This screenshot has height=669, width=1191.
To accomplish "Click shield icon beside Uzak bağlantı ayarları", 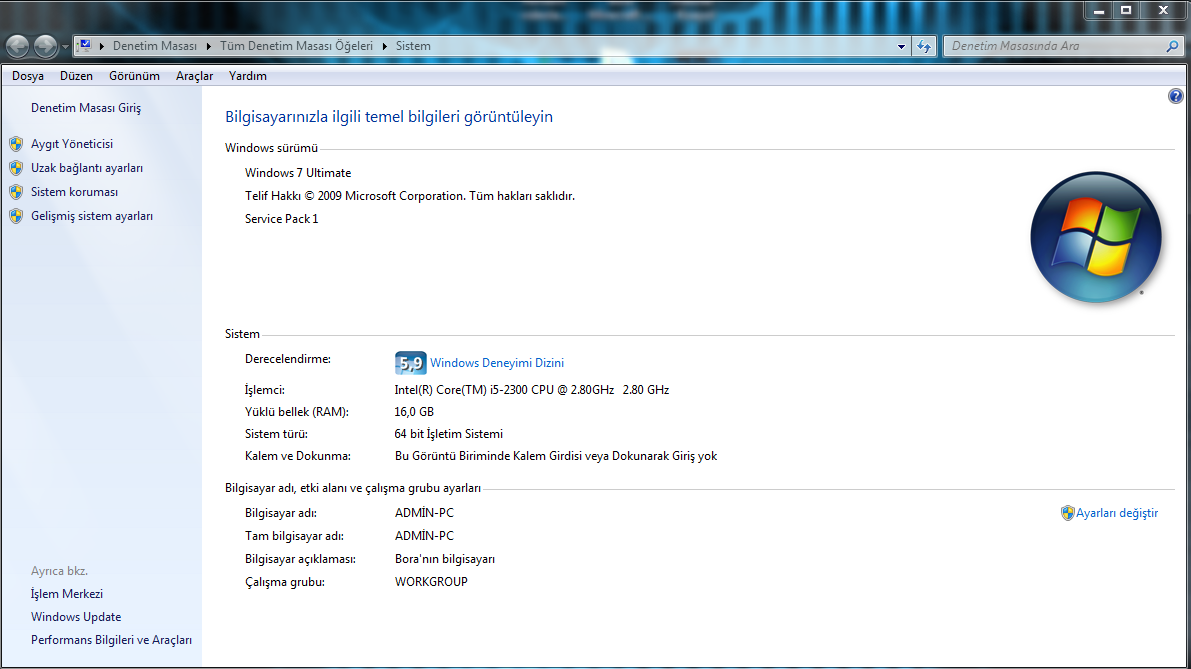I will point(16,168).
